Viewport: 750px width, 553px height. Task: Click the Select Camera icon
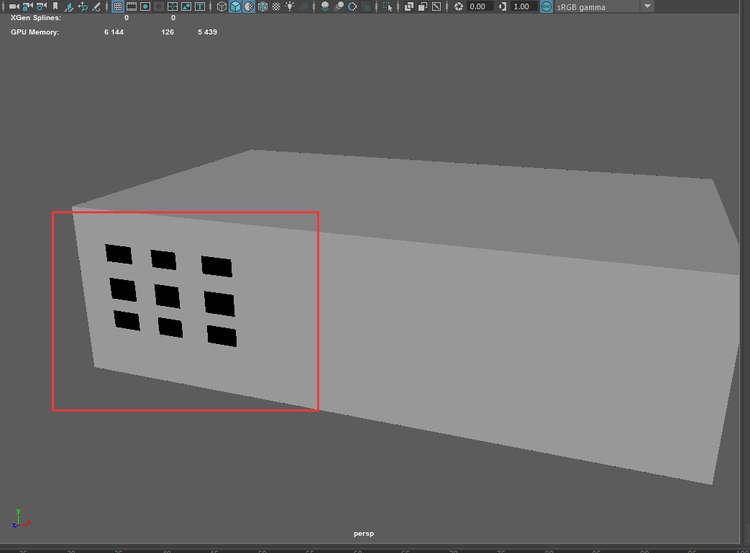(14, 6)
